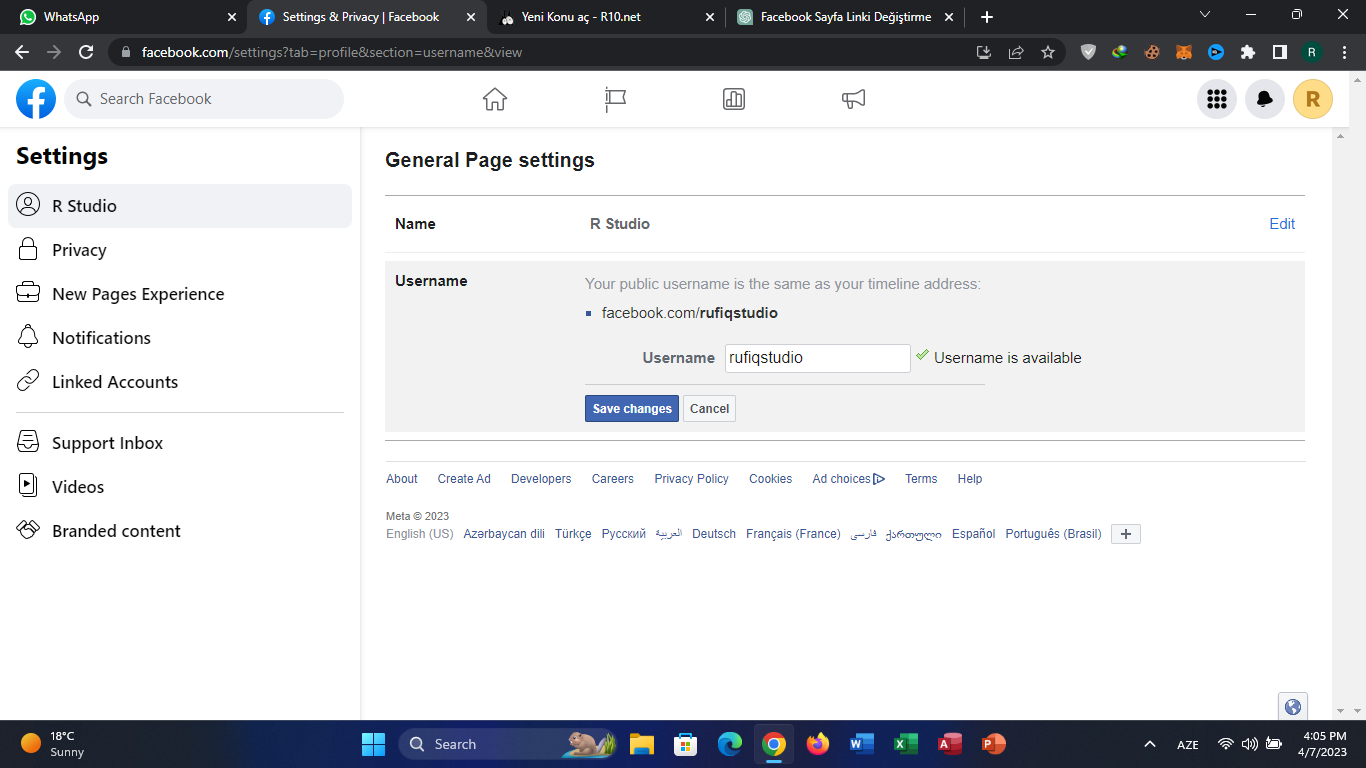This screenshot has width=1366, height=768.
Task: Click the install app icon in address bar
Action: pos(984,52)
